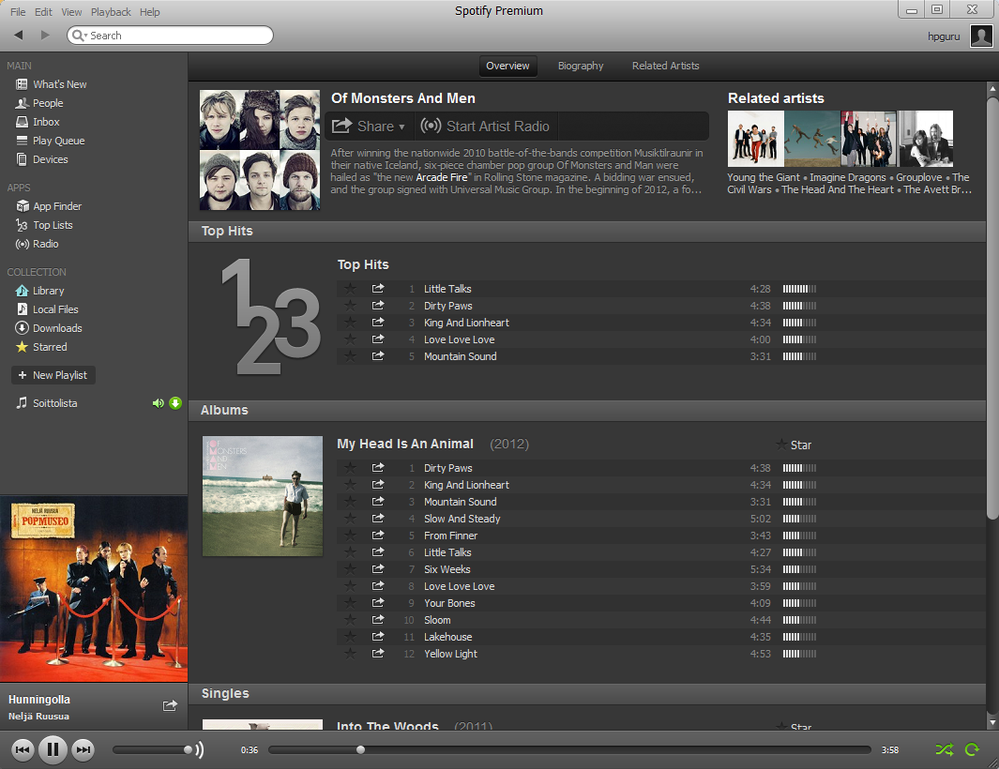
Task: Select the Overview tab
Action: tap(508, 66)
